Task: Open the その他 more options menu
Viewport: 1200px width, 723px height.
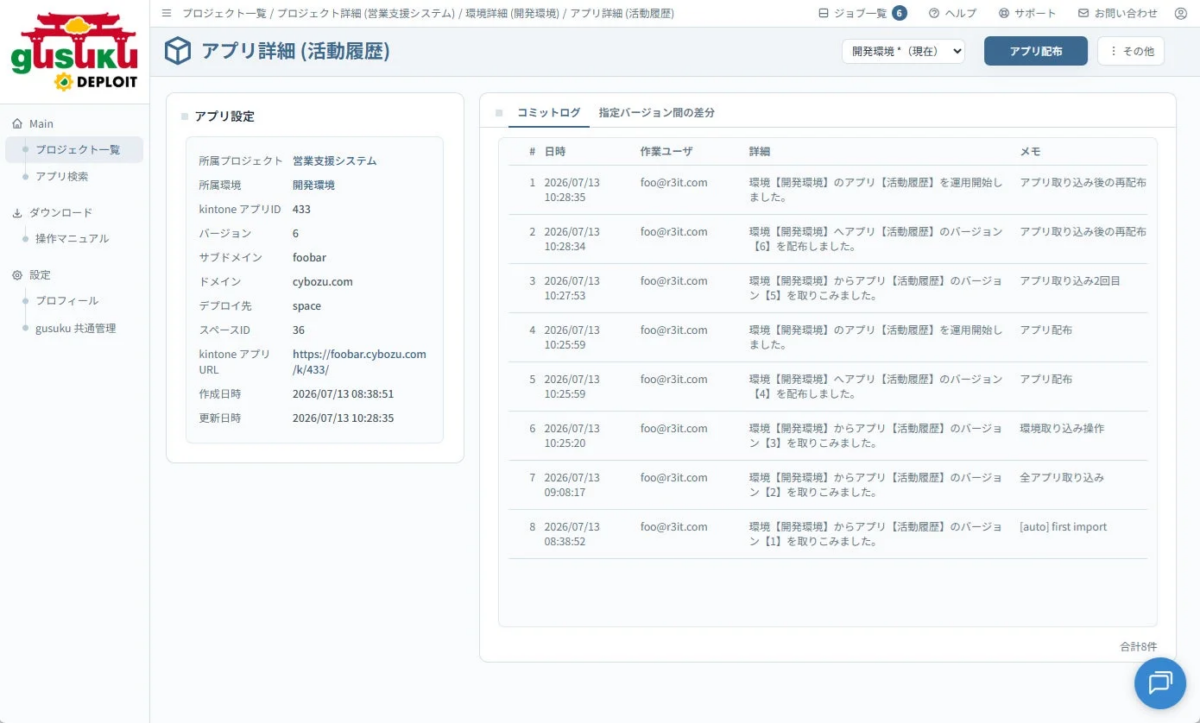Action: 1131,51
